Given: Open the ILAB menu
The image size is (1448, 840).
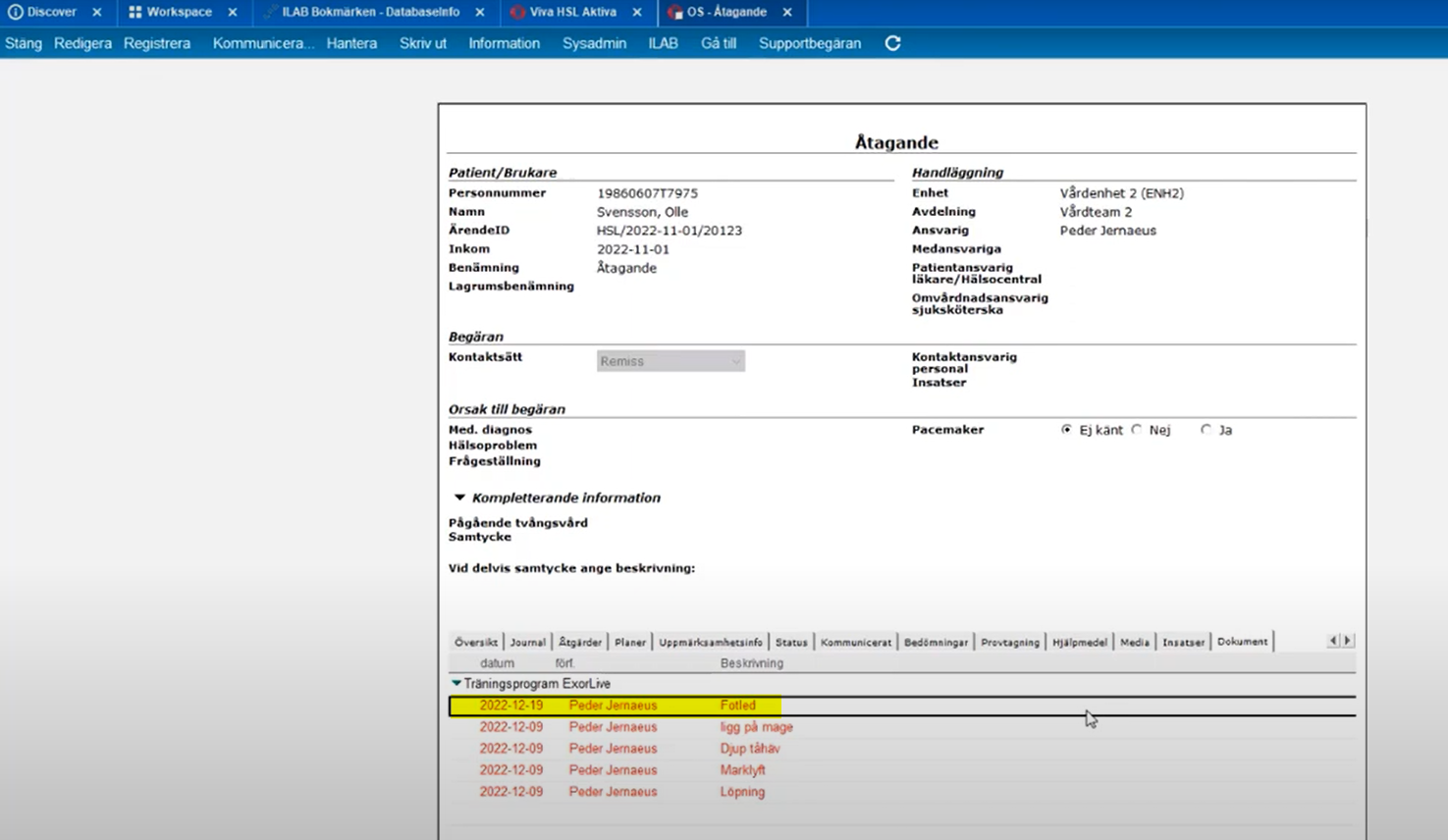Looking at the screenshot, I should click(663, 43).
